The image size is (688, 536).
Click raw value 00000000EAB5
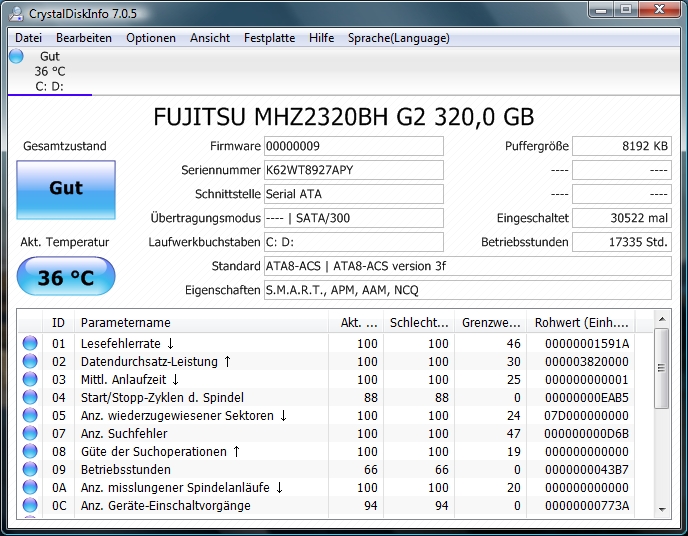587,397
